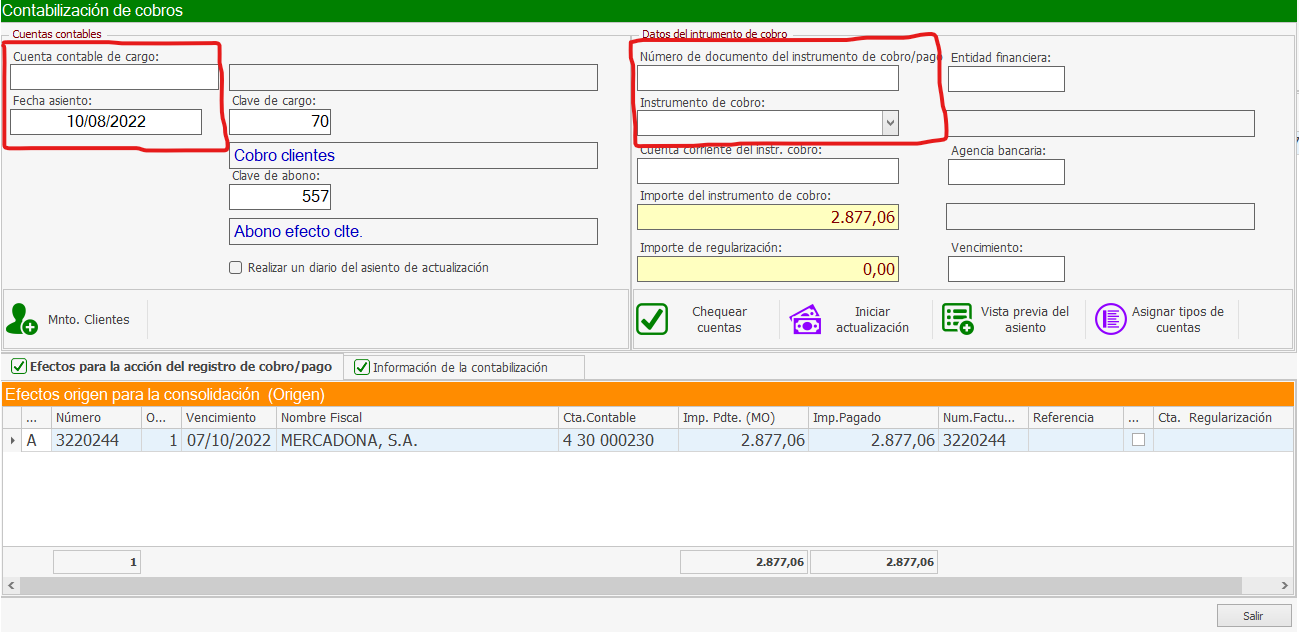The height and width of the screenshot is (632, 1299).
Task: Enable Realizar un diario del asiento checkbox
Action: pyautogui.click(x=236, y=268)
